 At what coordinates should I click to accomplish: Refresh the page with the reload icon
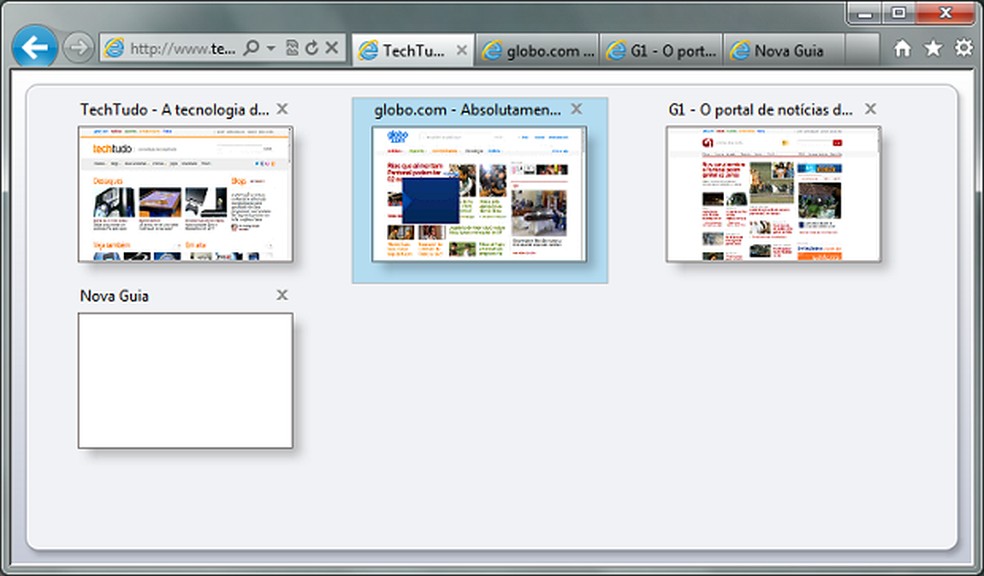pos(312,48)
